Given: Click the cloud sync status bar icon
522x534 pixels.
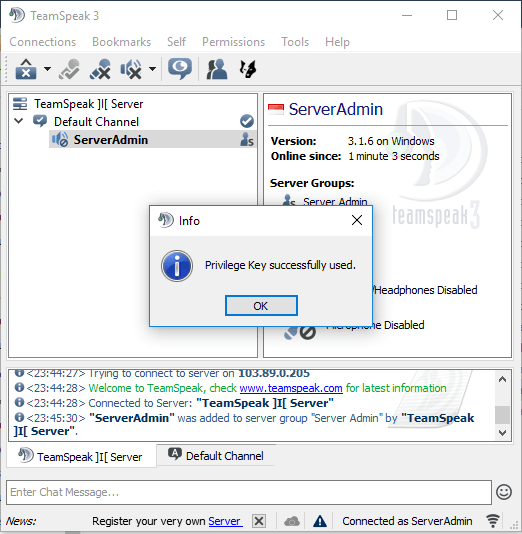Looking at the screenshot, I should pos(292,521).
